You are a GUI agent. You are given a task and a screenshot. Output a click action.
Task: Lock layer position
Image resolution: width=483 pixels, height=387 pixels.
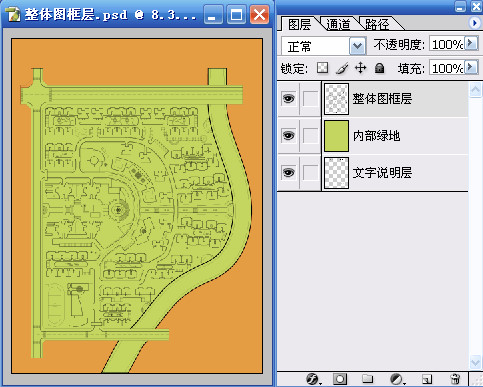click(361, 68)
